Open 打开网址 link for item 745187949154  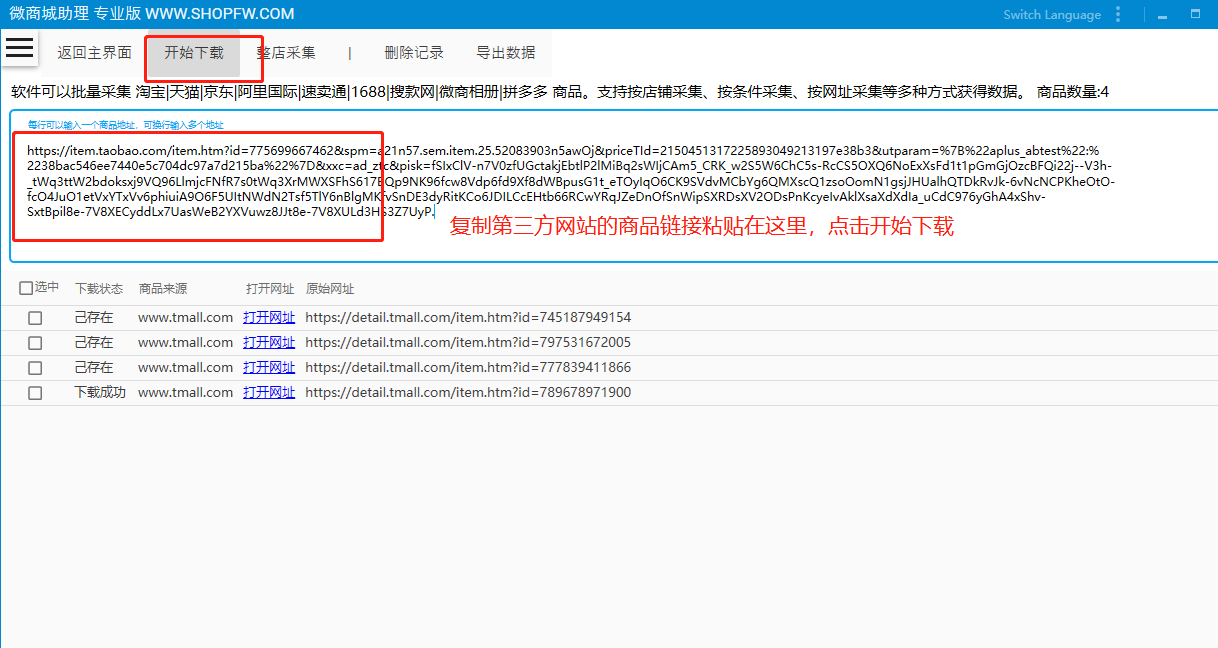[269, 318]
